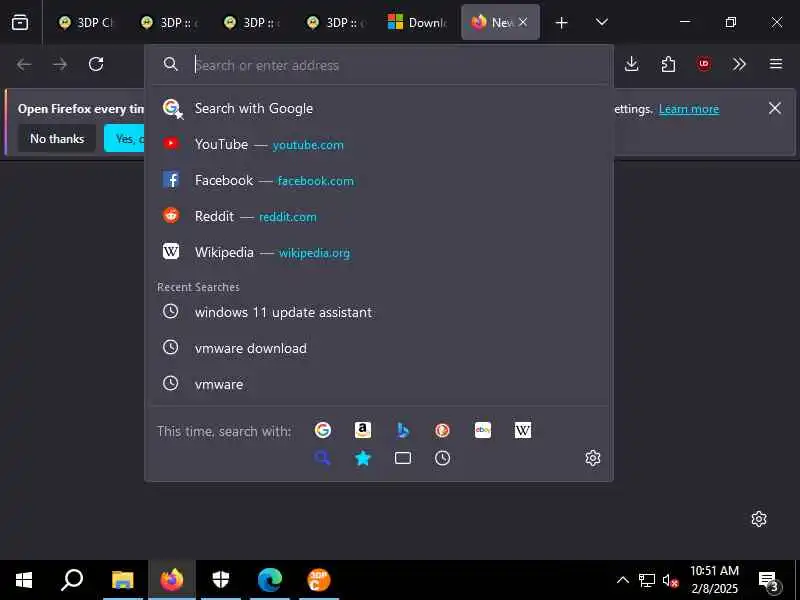Search this time with Amazon icon
Viewport: 800px width, 600px height.
point(363,430)
